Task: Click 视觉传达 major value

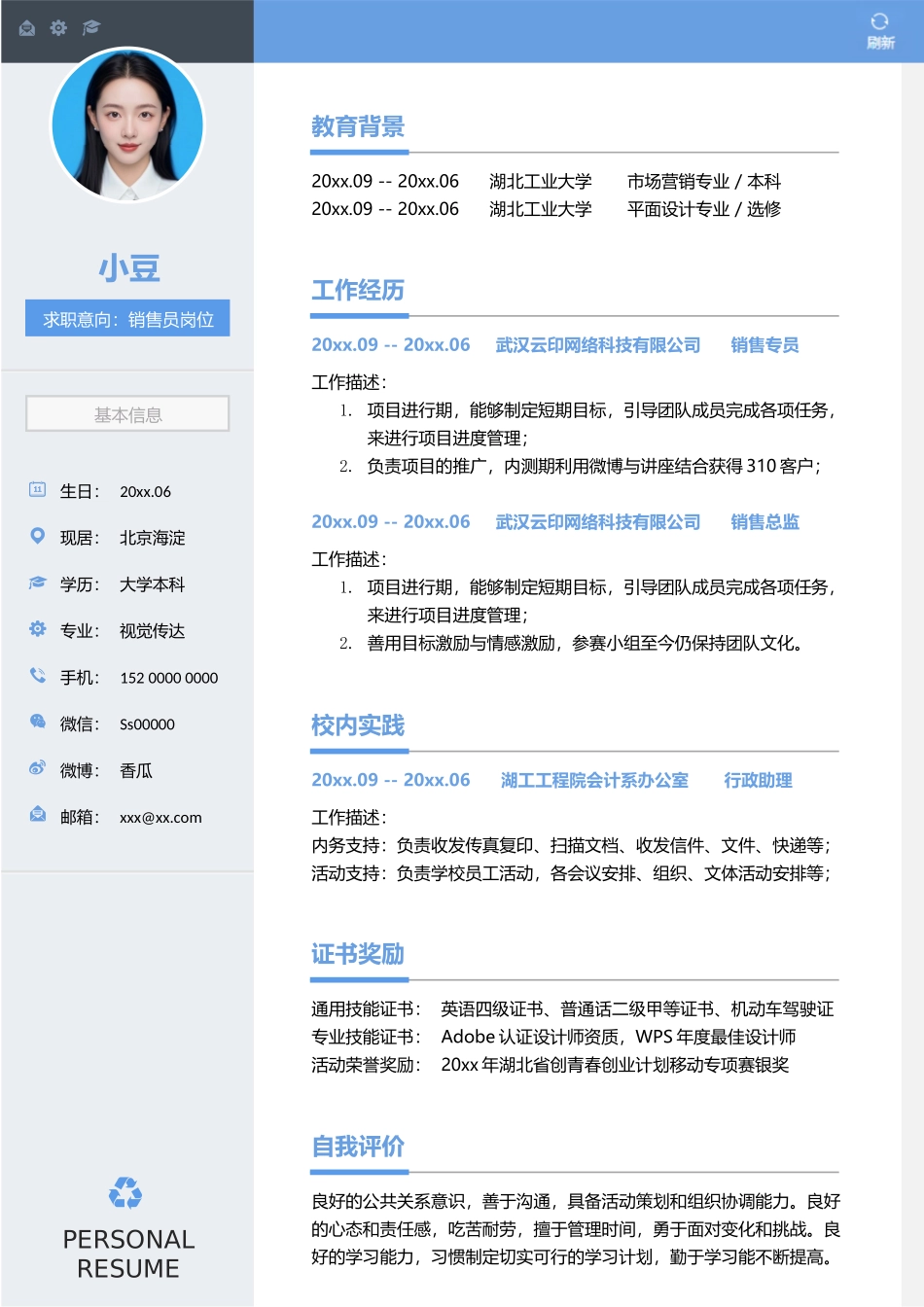Action: click(153, 631)
